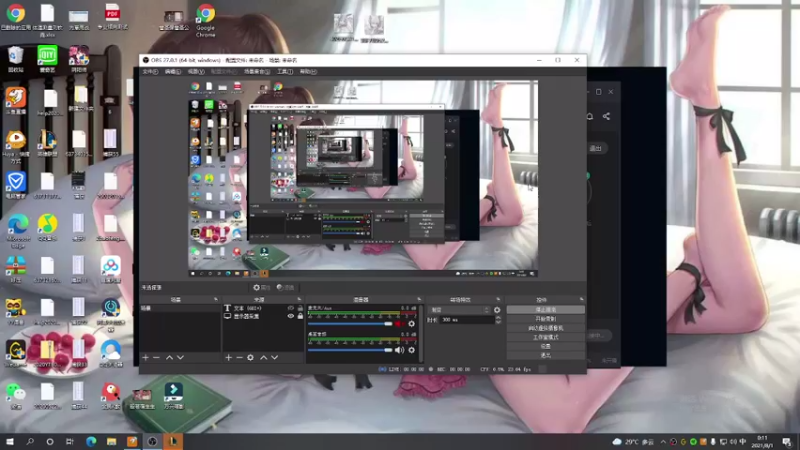
Task: Click the Exit button in Controls
Action: tap(545, 355)
